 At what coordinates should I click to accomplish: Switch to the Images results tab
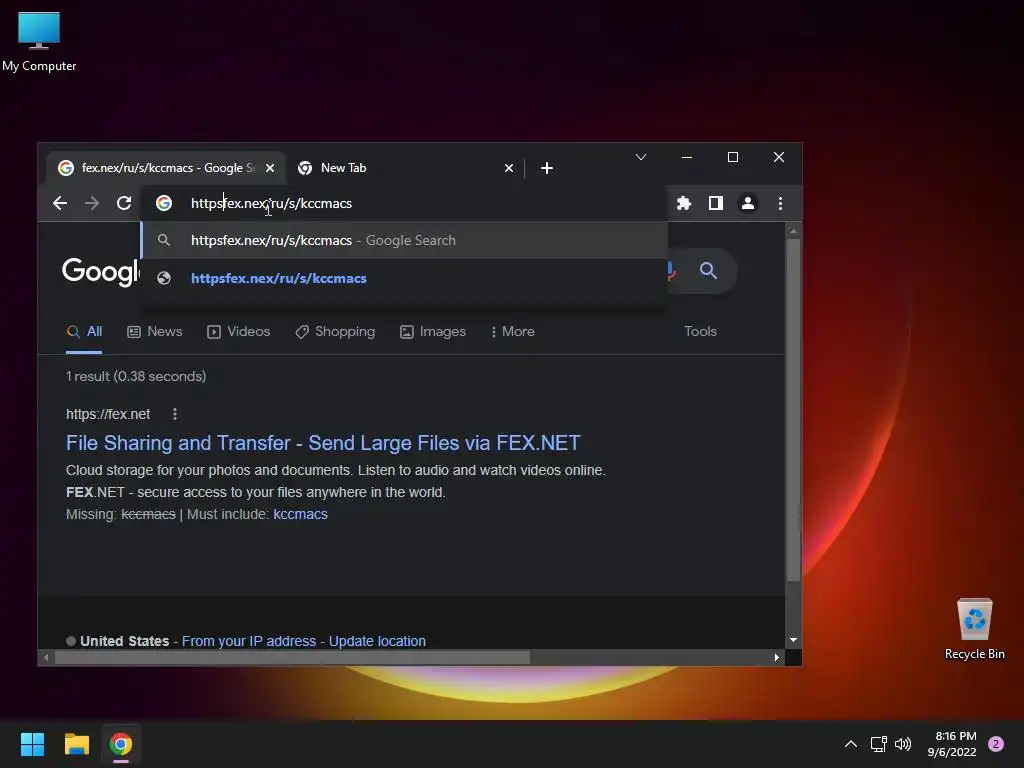point(433,332)
